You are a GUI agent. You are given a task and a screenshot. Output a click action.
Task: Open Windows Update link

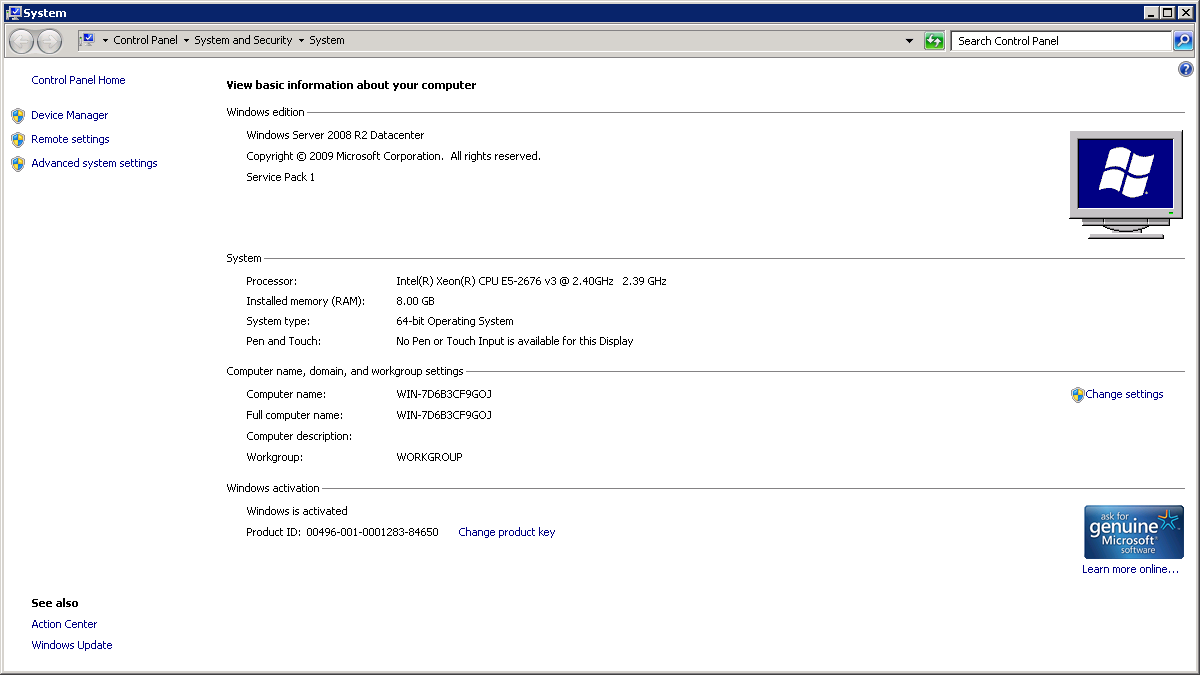click(72, 645)
